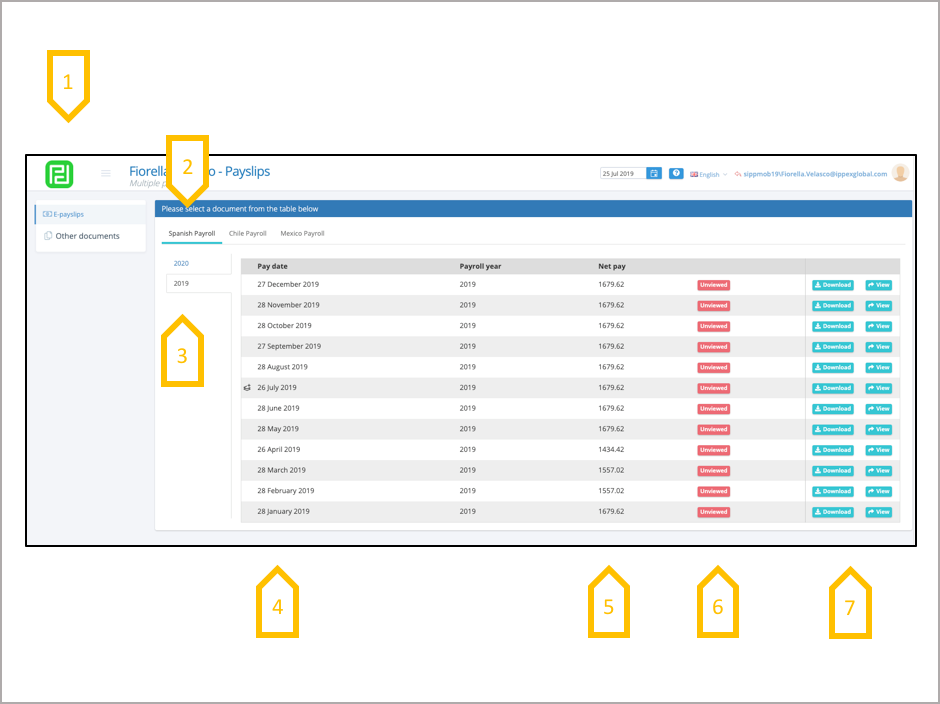
Task: View the 28 November 2019 payslip
Action: [878, 306]
